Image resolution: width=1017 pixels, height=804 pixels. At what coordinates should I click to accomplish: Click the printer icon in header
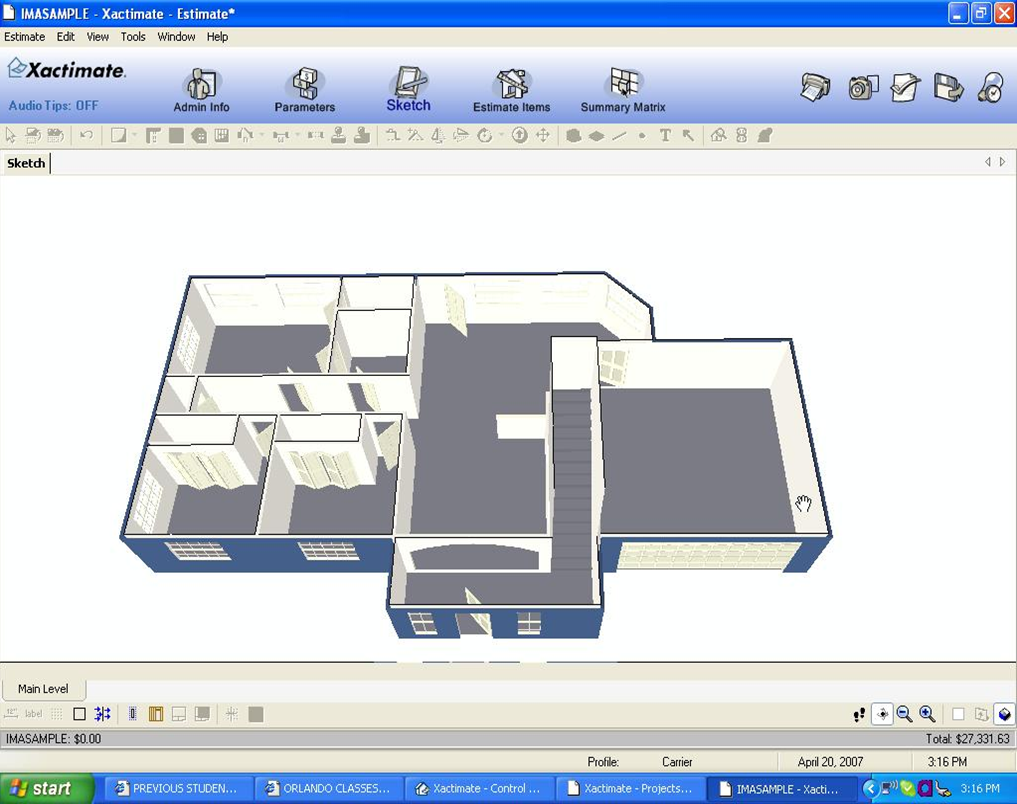(x=815, y=87)
